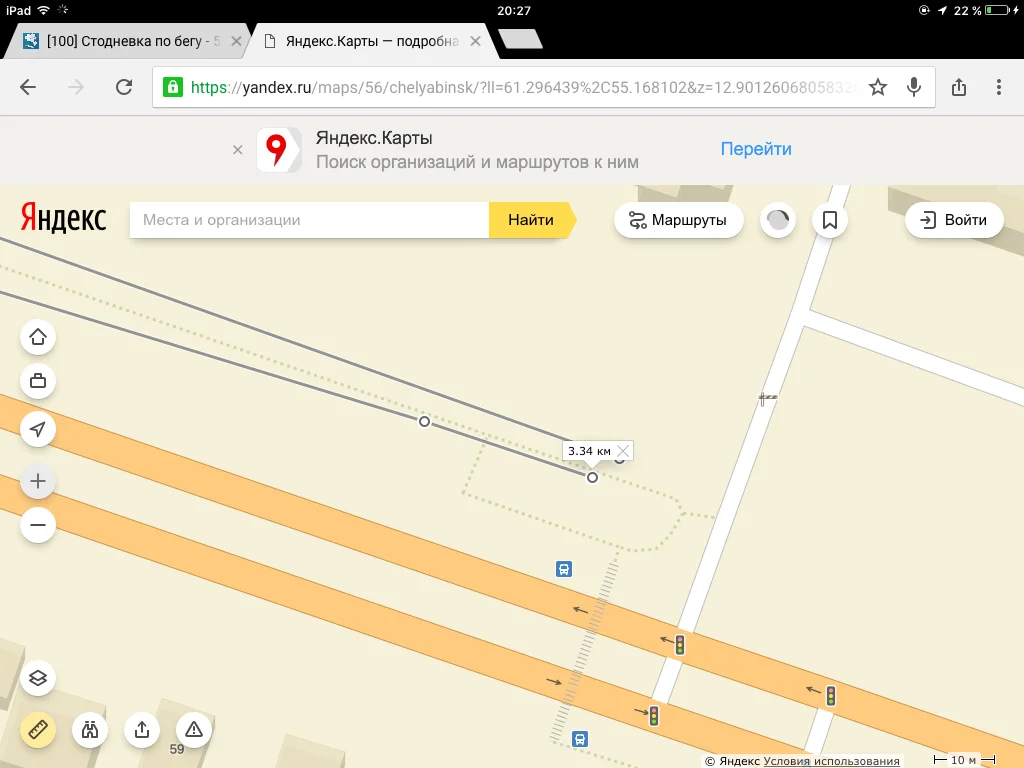Zoom in with the plus button
Screen dimensions: 1024x768
coord(38,481)
